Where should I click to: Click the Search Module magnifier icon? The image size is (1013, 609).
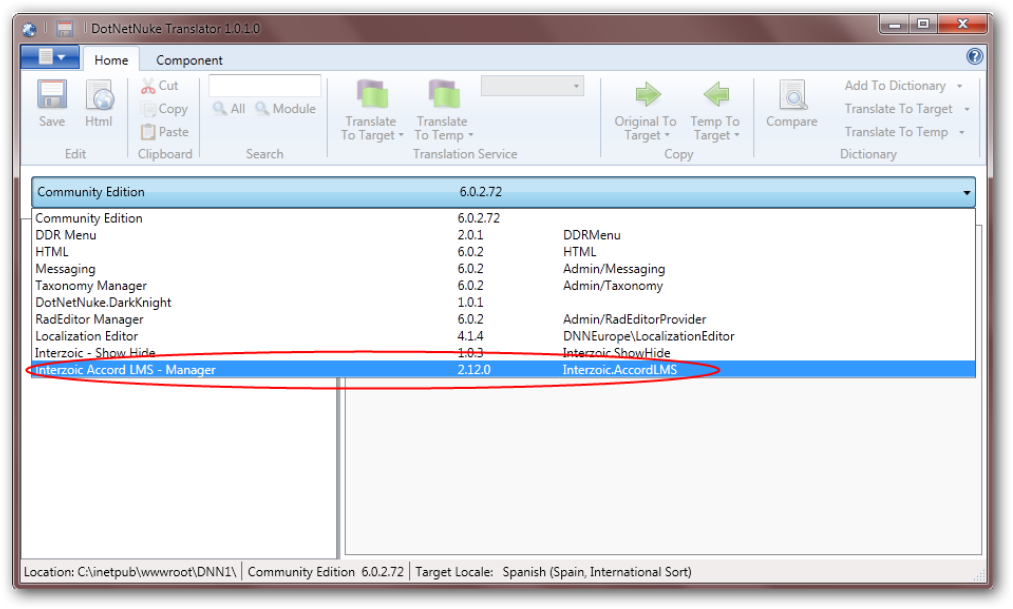[262, 108]
